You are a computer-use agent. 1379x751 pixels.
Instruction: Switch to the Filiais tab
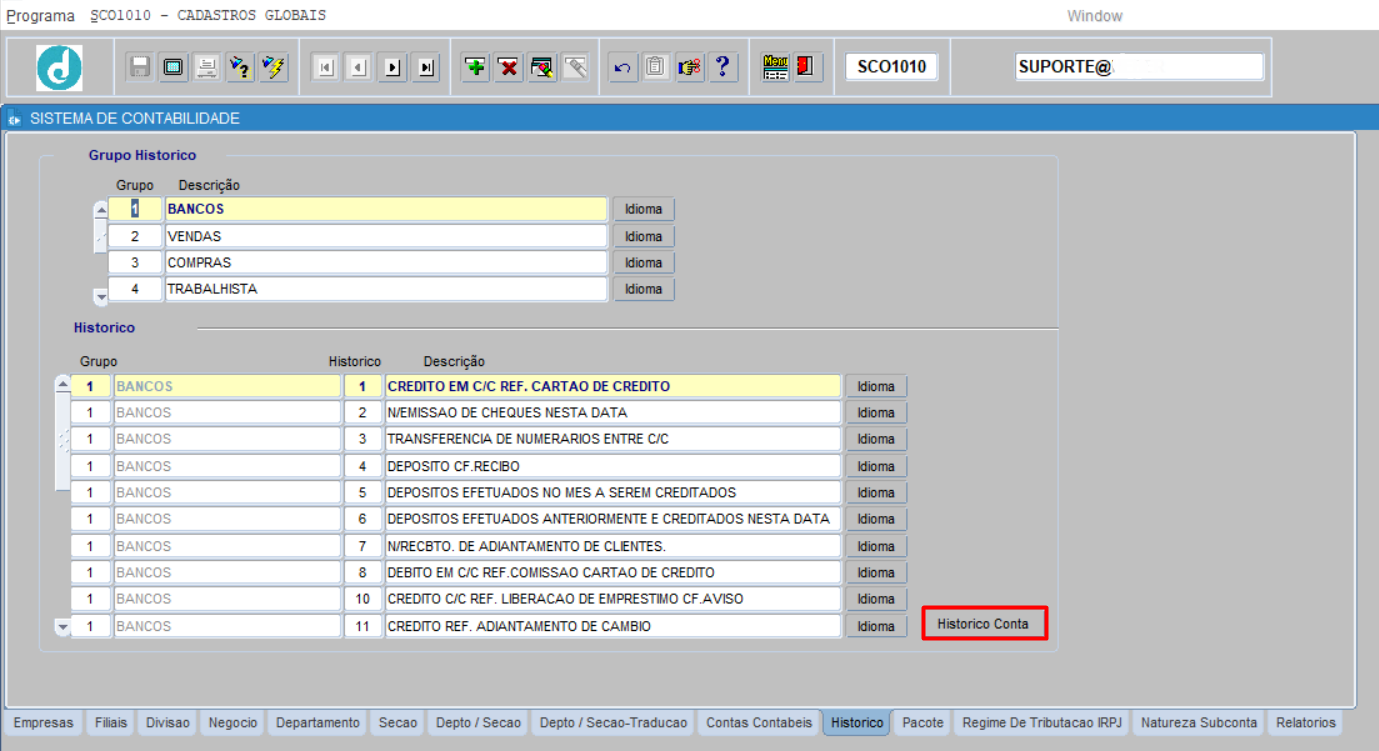pos(111,723)
